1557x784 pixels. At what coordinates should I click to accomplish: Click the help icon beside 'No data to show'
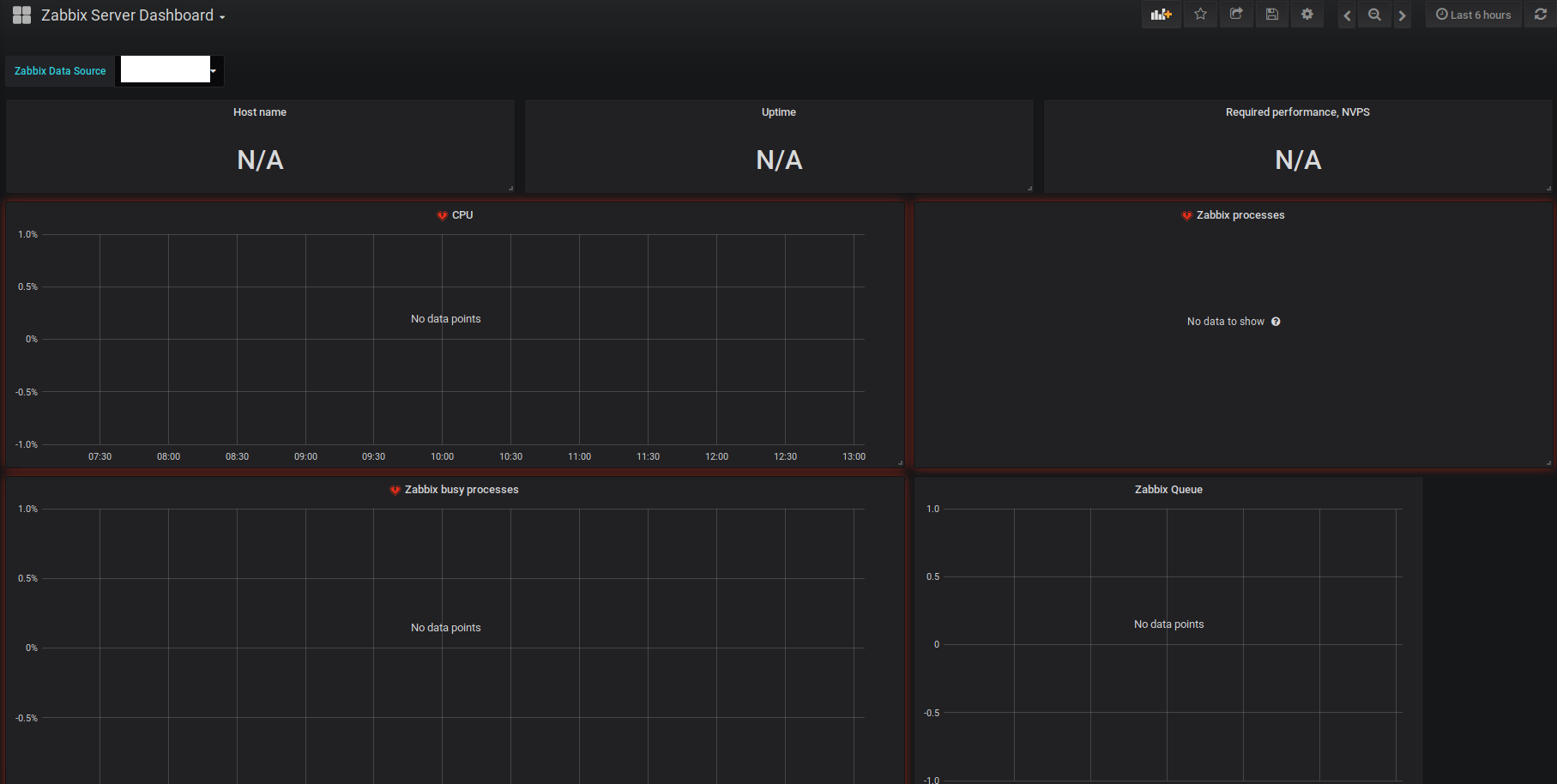tap(1276, 321)
